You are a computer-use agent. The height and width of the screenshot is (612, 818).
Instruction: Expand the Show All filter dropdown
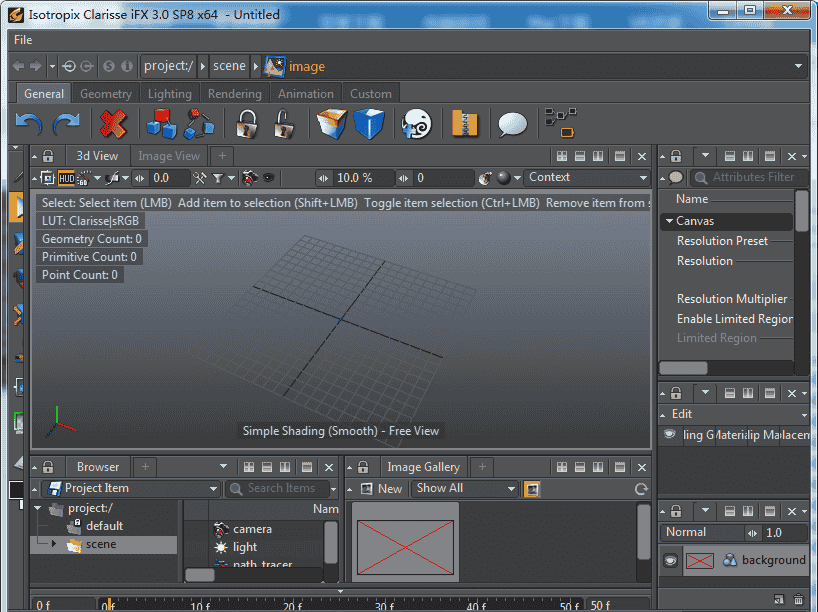[x=464, y=488]
